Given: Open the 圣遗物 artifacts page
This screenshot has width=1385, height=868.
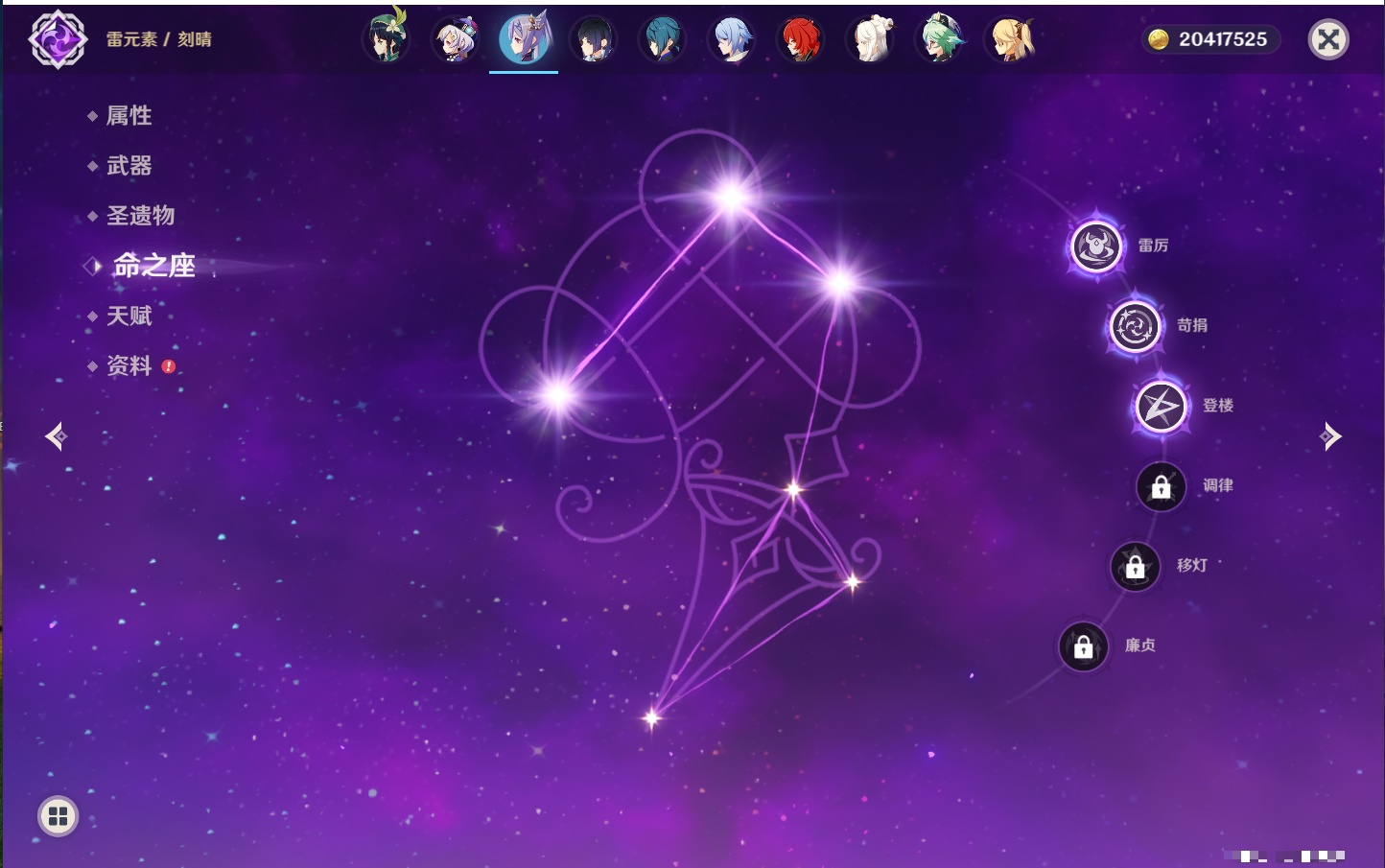Looking at the screenshot, I should [x=141, y=216].
